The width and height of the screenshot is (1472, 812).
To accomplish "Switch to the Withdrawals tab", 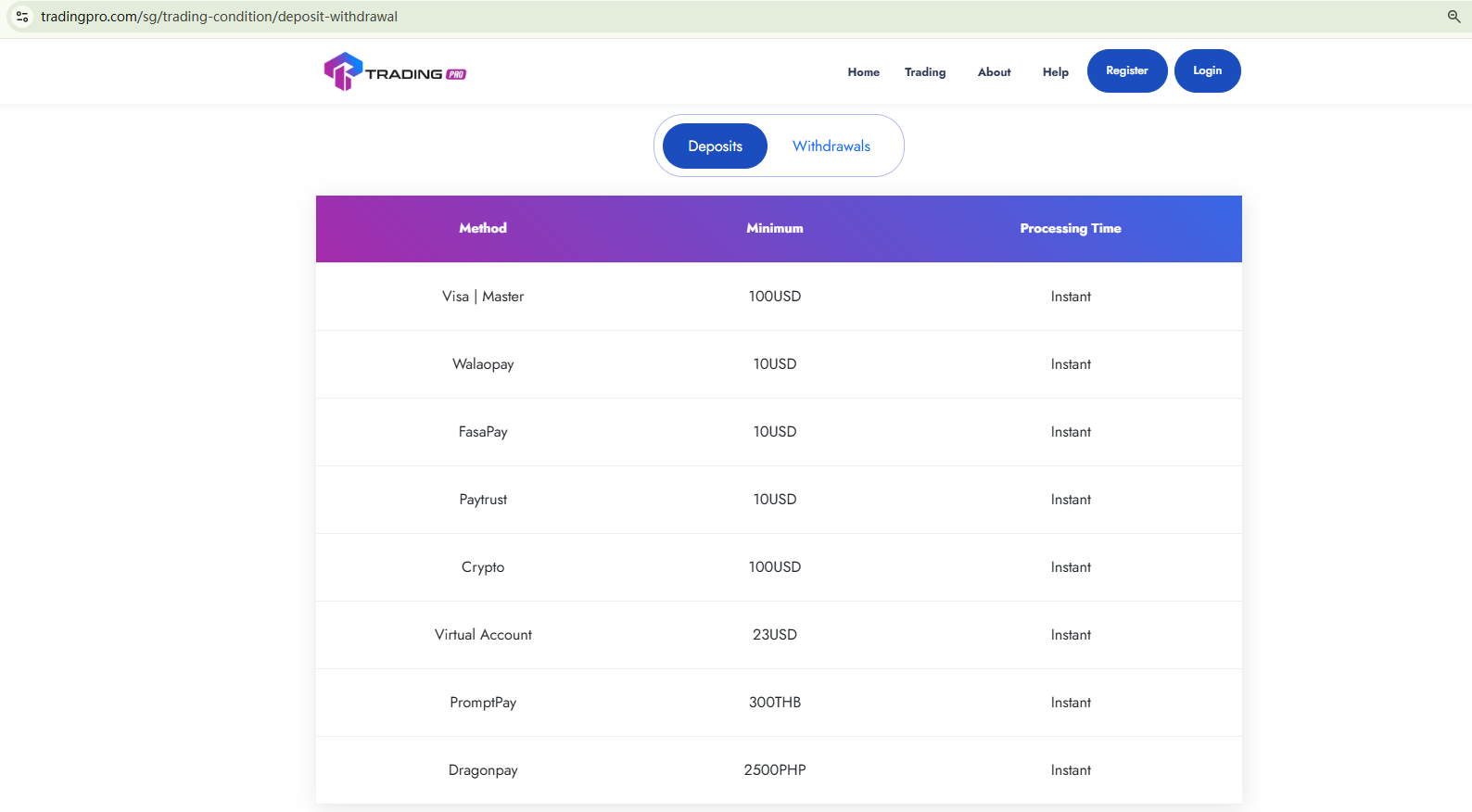I will pos(831,146).
